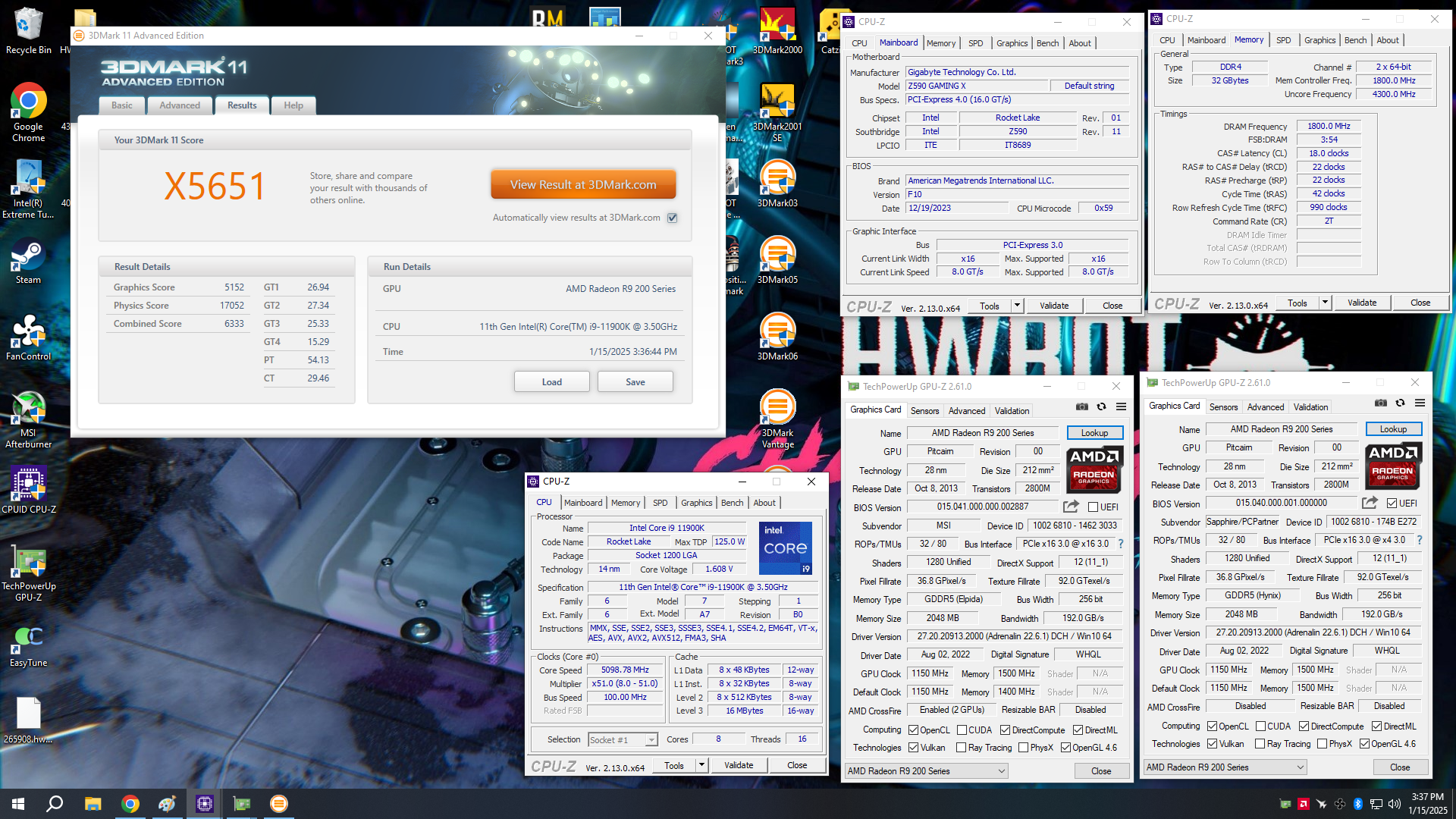
Task: Launch 3DMark05 desktop shortcut
Action: coord(777,261)
